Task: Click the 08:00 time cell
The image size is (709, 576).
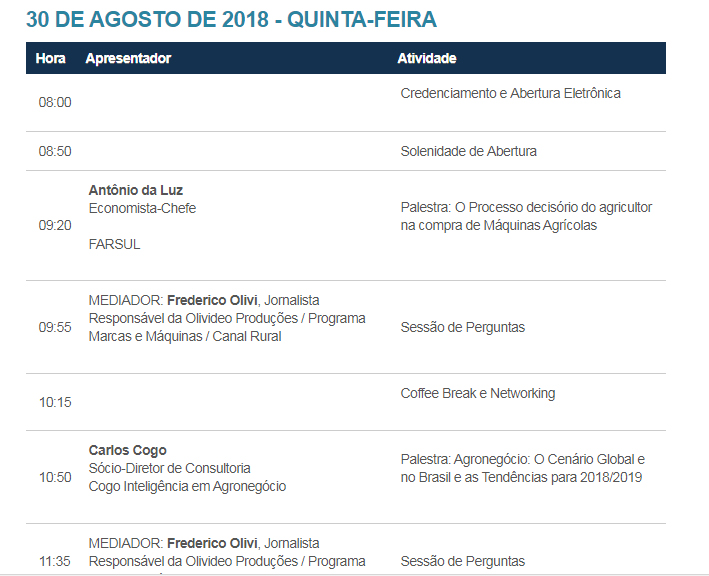Action: (x=55, y=102)
